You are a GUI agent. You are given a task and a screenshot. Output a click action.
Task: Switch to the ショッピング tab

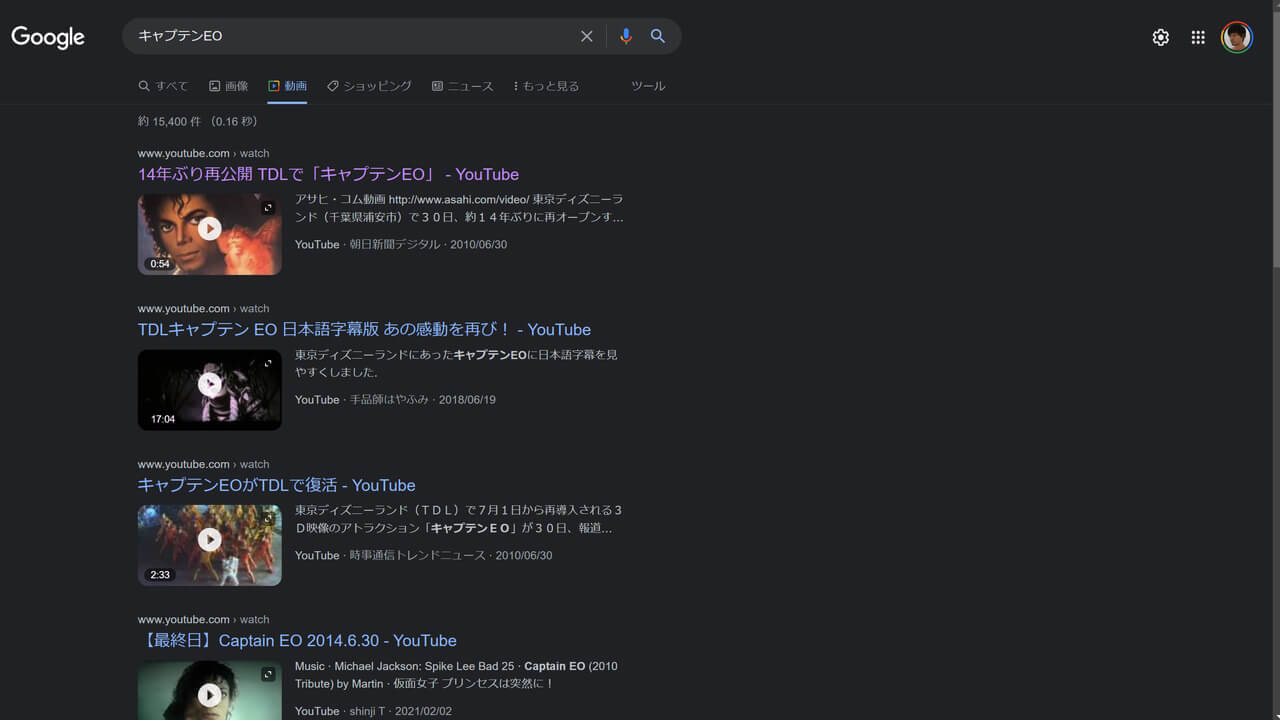point(370,86)
